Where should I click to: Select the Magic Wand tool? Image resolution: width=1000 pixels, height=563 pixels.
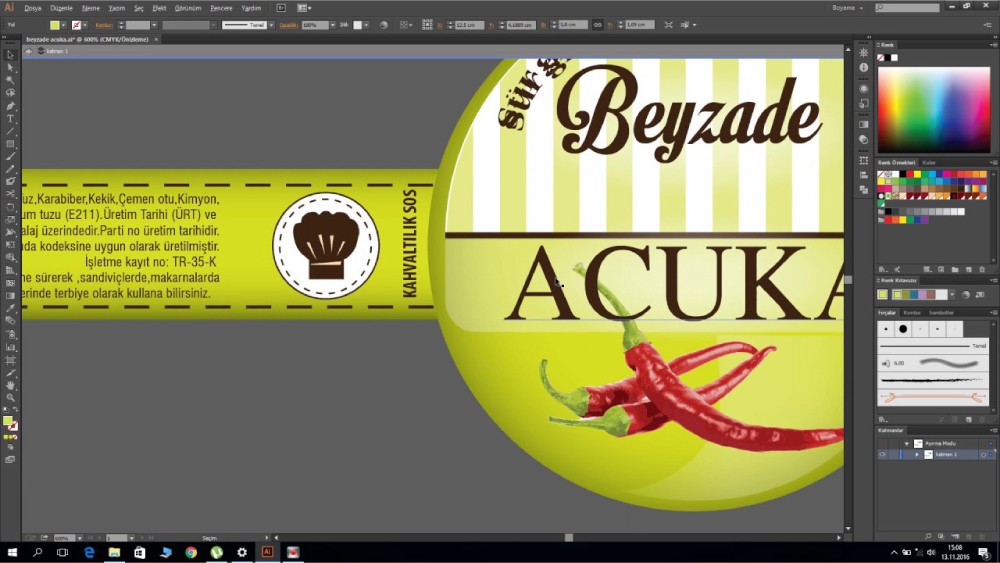coord(10,80)
